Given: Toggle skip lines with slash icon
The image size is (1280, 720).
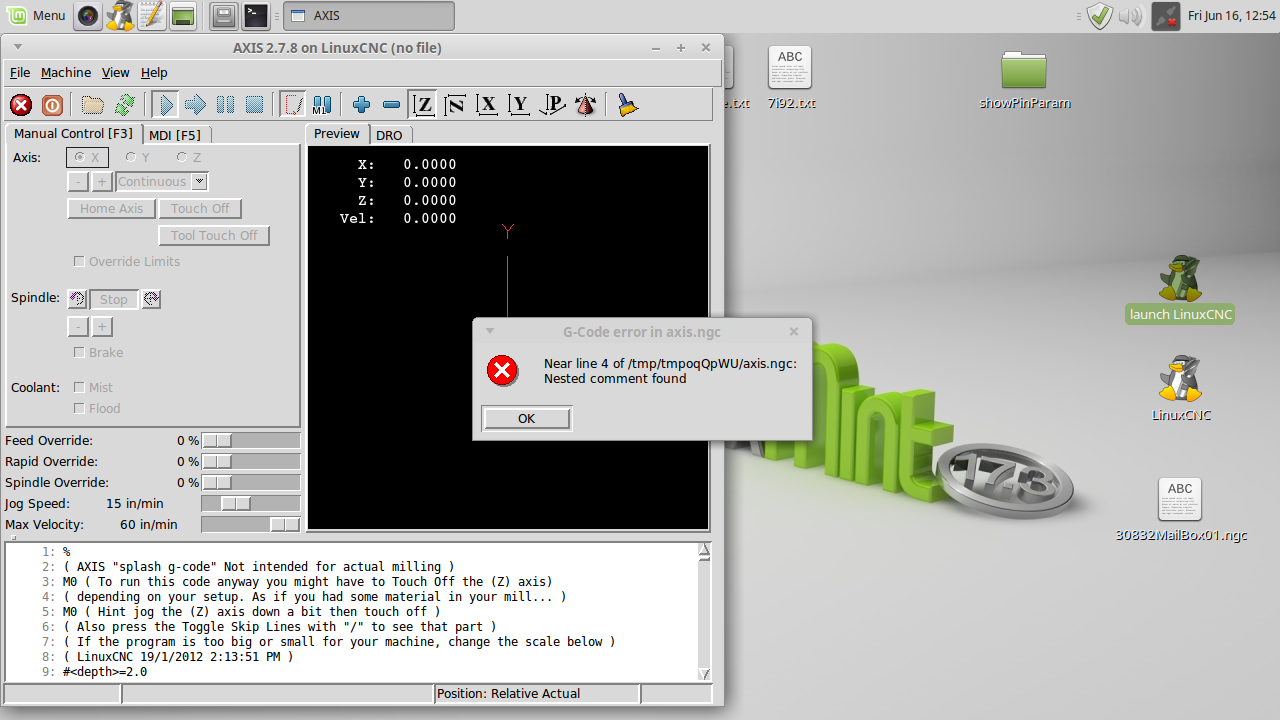Looking at the screenshot, I should coord(293,105).
